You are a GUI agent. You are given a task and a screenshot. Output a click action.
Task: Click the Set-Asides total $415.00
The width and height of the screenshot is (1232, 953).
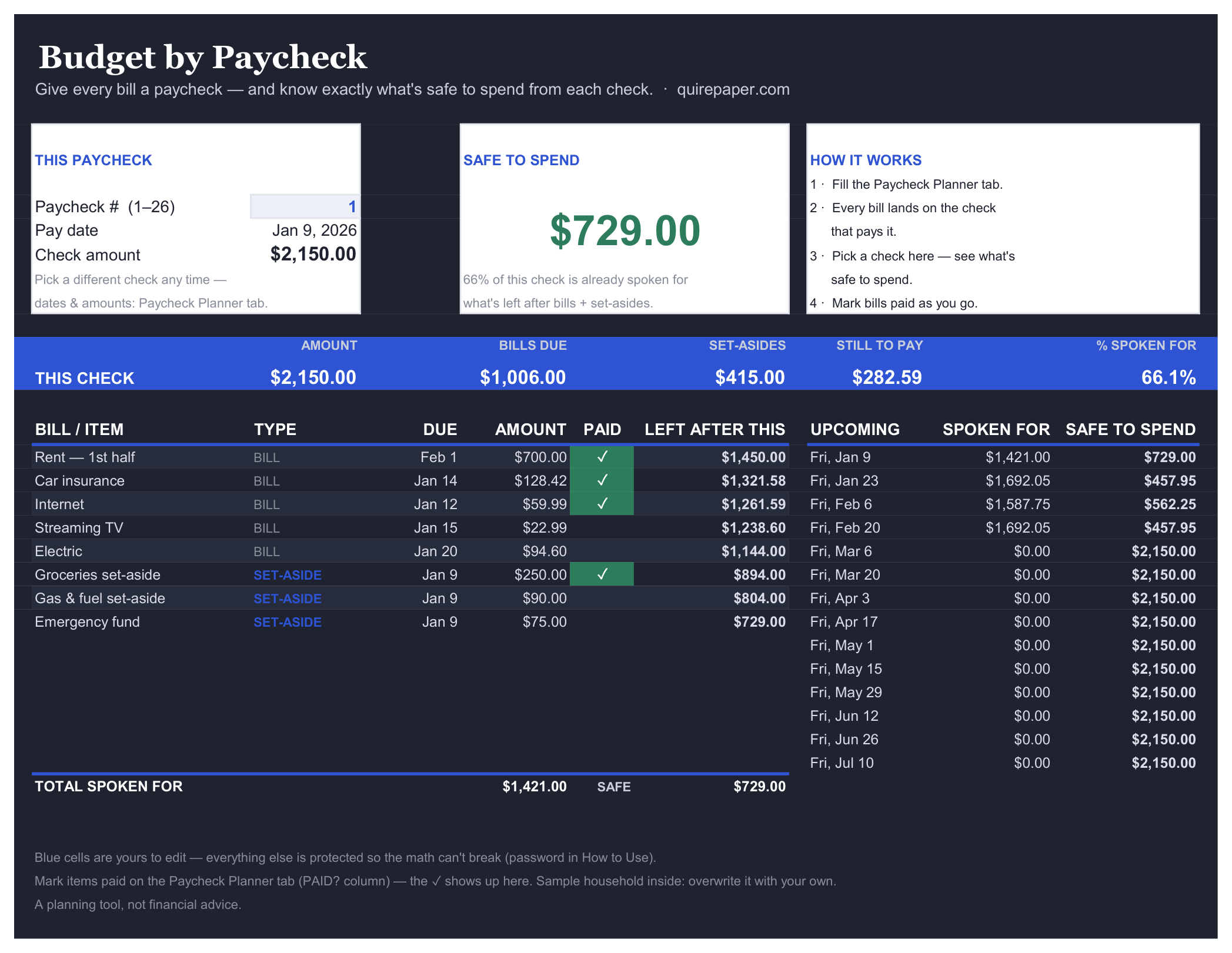pyautogui.click(x=750, y=377)
